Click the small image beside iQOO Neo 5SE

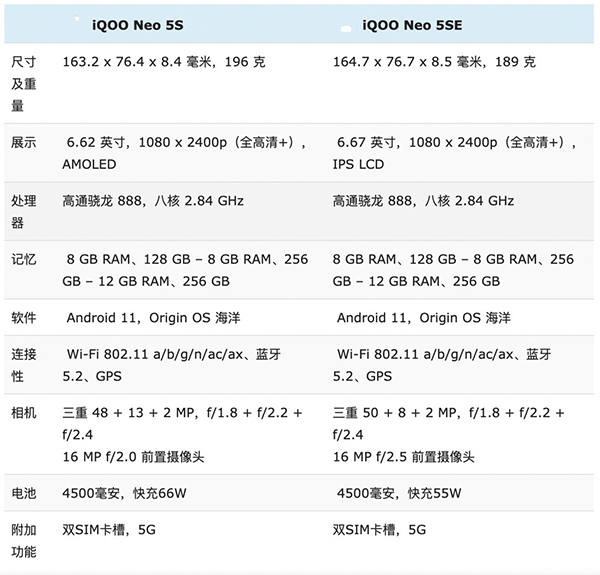[345, 23]
